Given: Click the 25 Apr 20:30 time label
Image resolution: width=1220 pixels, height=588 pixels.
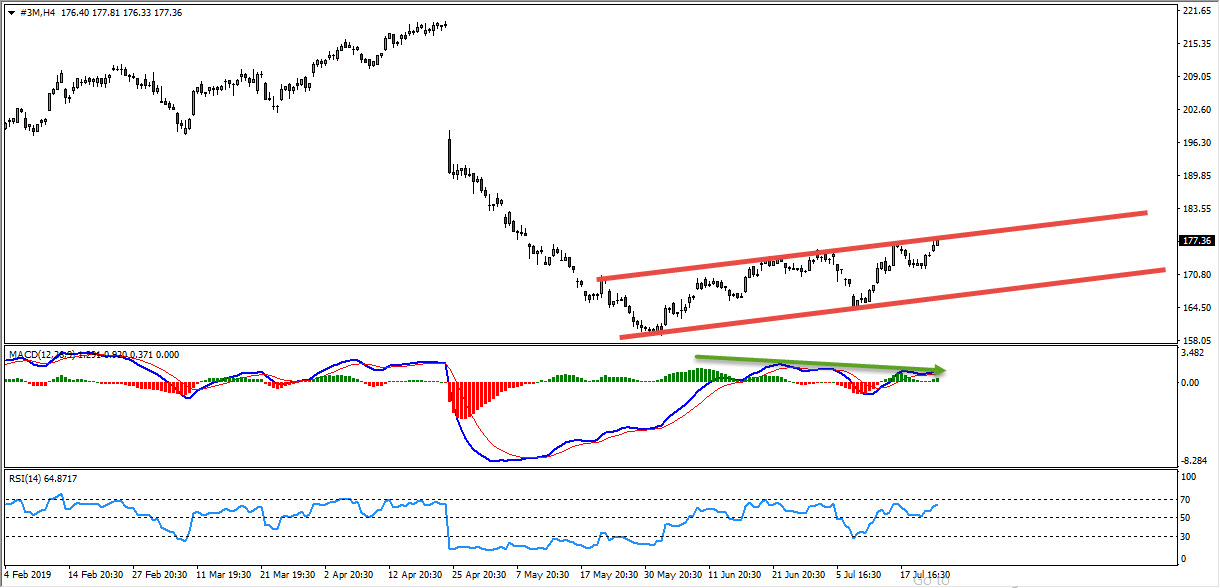Looking at the screenshot, I should (479, 575).
